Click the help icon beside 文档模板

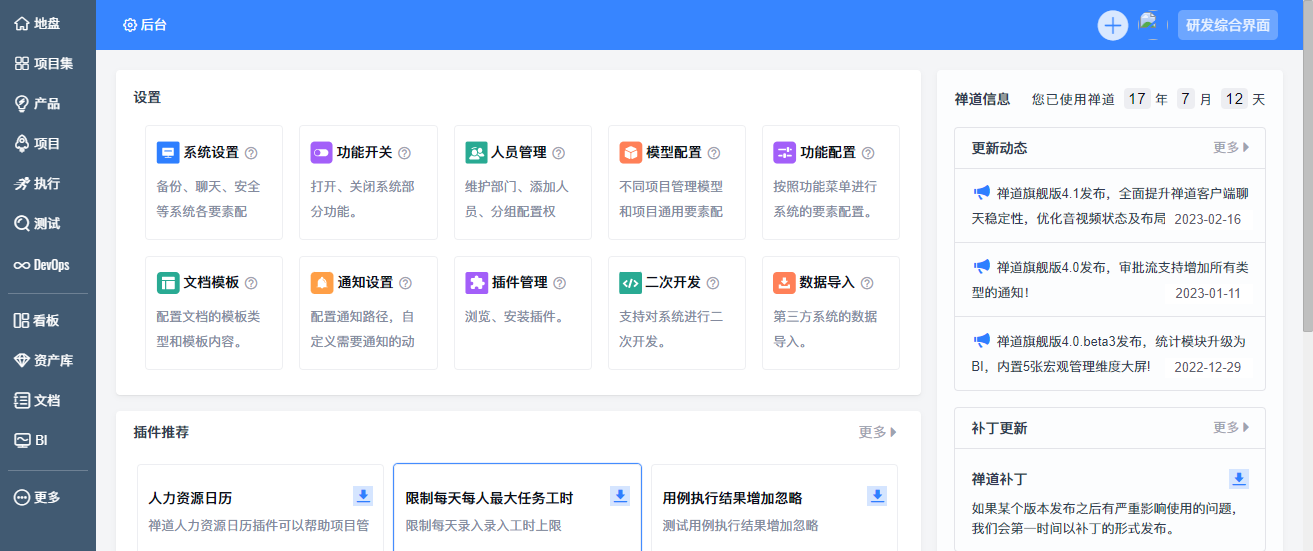point(251,283)
